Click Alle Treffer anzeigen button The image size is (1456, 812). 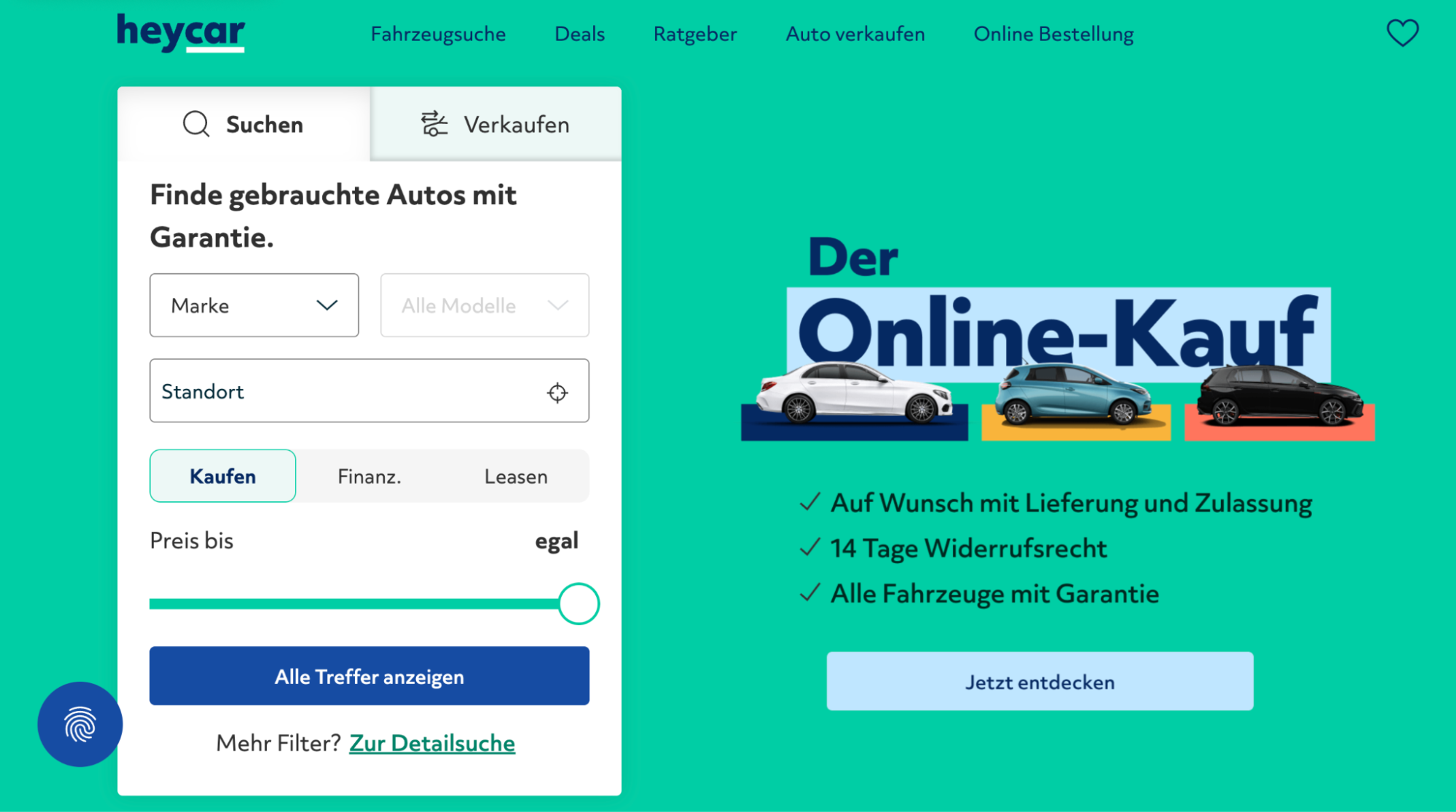click(x=369, y=676)
